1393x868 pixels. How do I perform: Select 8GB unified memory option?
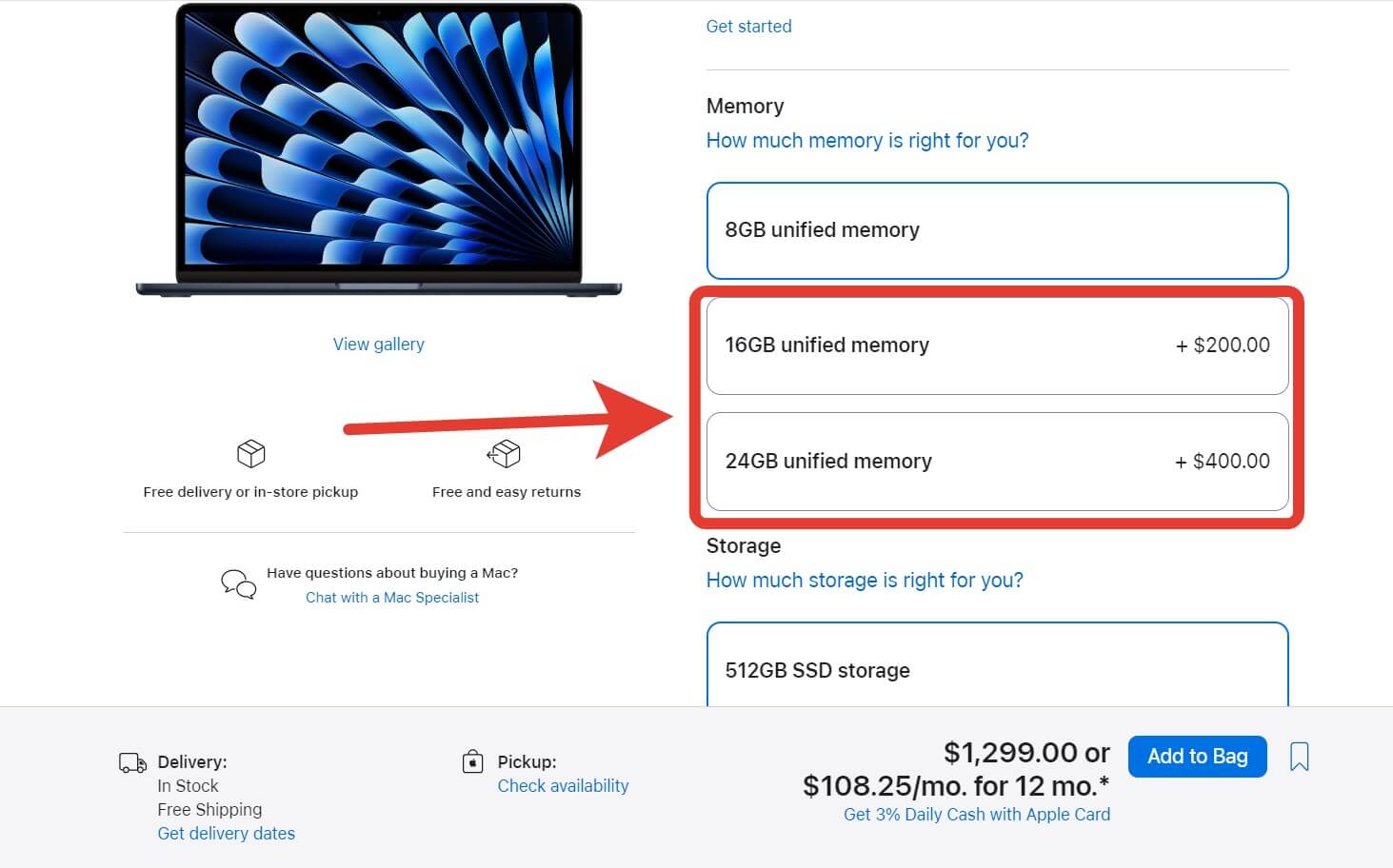pyautogui.click(x=997, y=230)
